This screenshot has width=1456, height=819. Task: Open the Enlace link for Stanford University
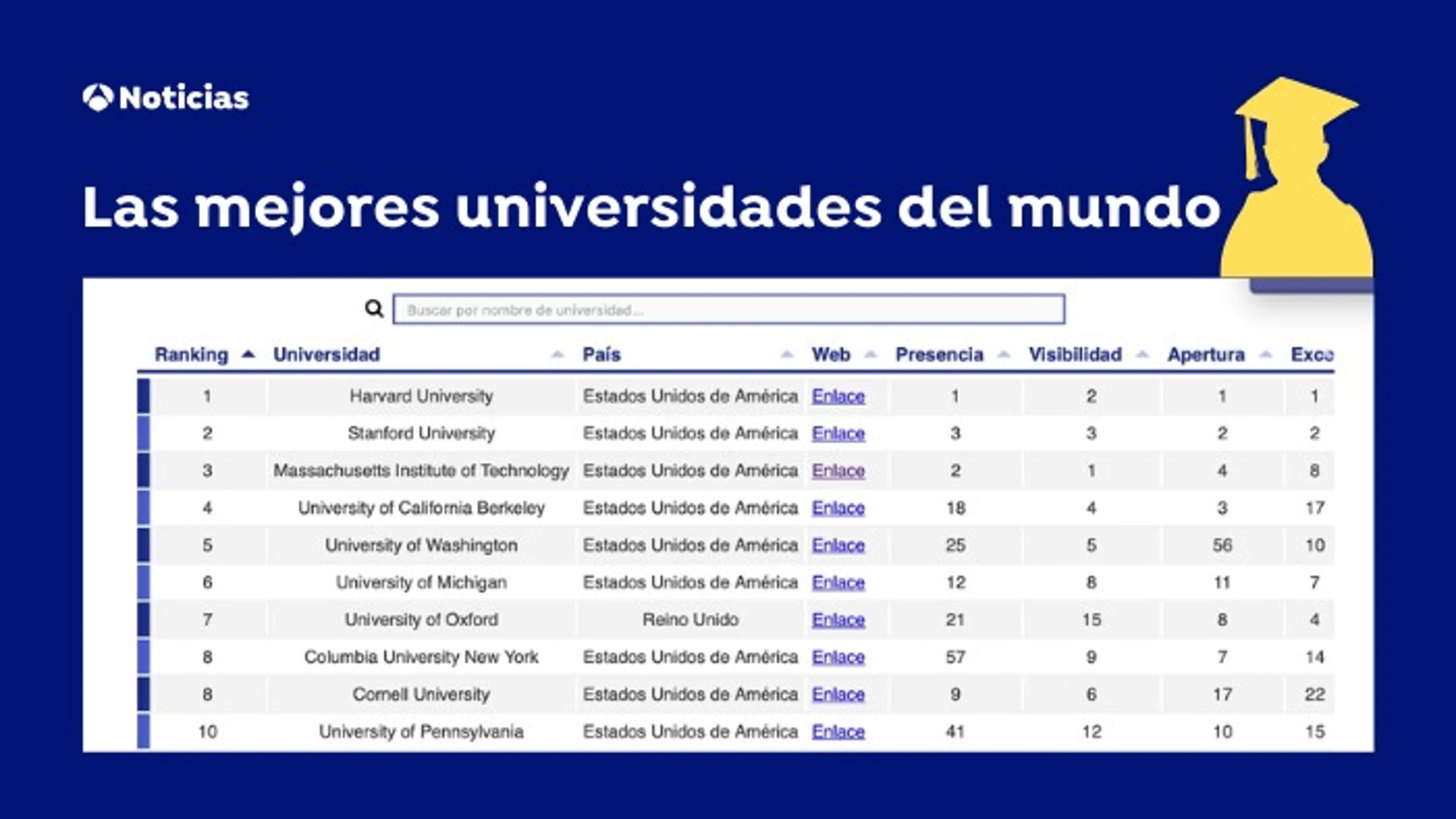[838, 434]
